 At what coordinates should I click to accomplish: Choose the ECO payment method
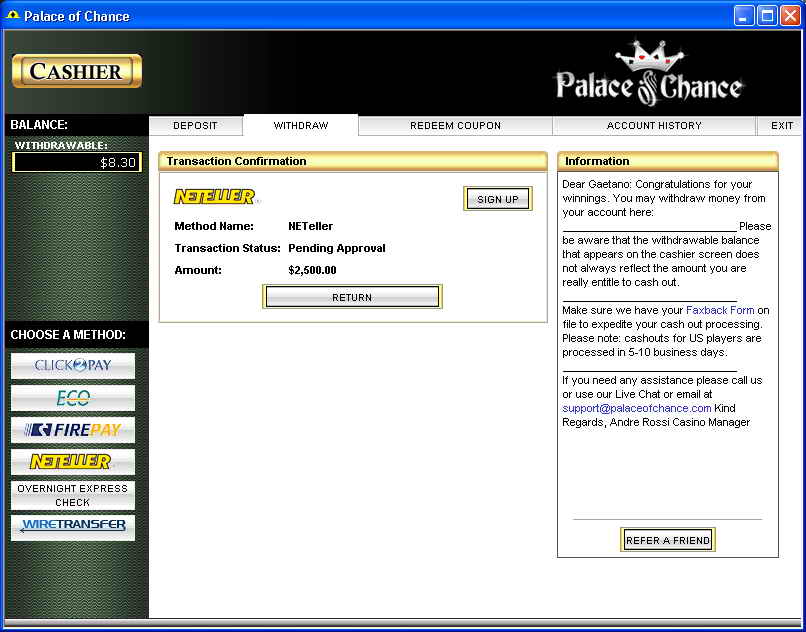(x=73, y=398)
